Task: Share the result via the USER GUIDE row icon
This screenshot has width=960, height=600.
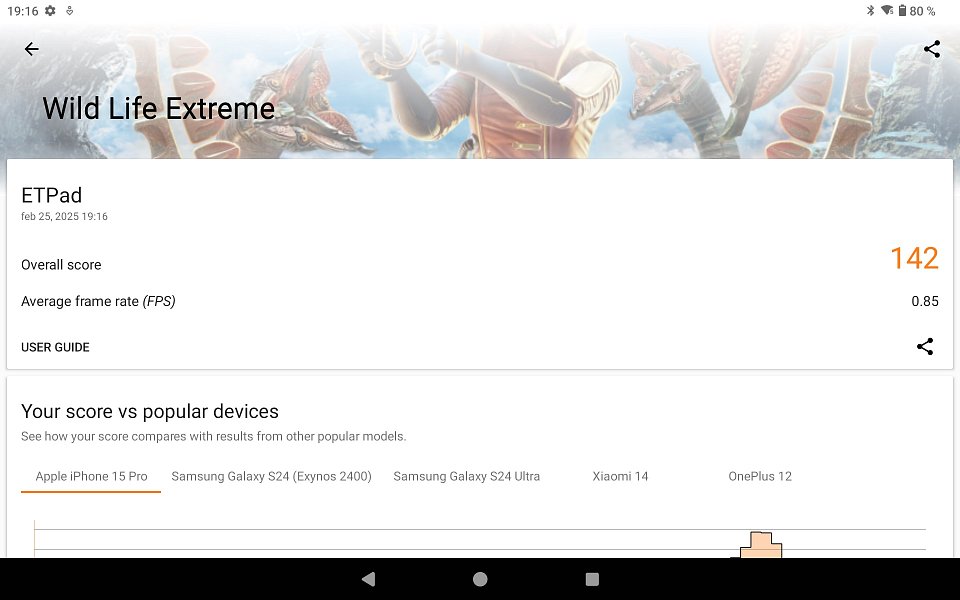Action: click(924, 347)
